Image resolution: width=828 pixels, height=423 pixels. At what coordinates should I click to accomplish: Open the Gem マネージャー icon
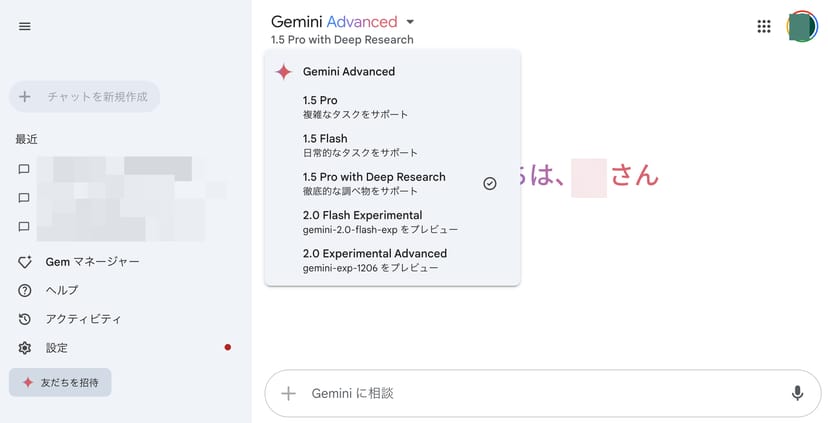click(x=25, y=262)
